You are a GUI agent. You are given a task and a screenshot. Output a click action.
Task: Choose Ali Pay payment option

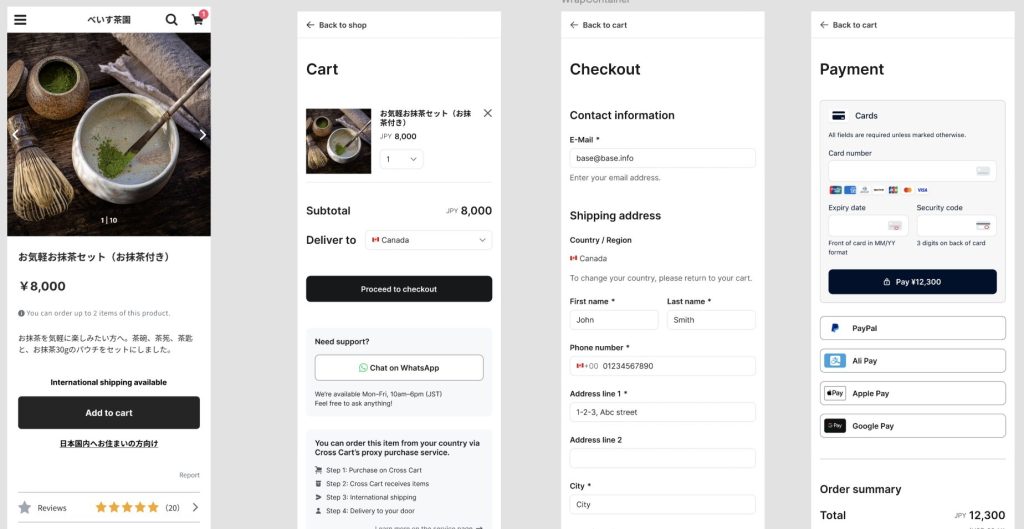tap(912, 361)
